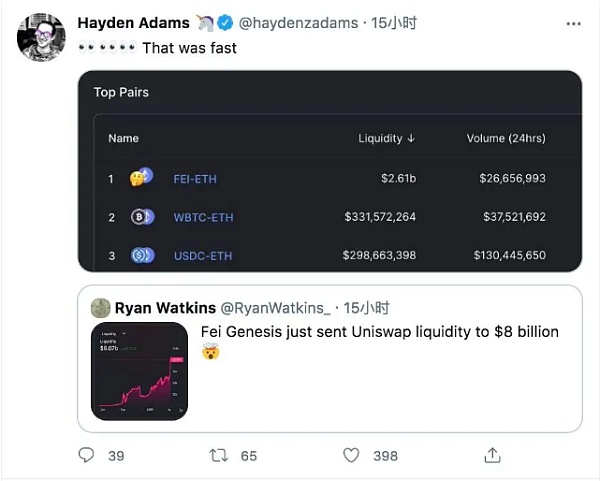Screen dimensions: 600x481
Task: Click Ryan Watkins' small avatar
Action: [99, 308]
